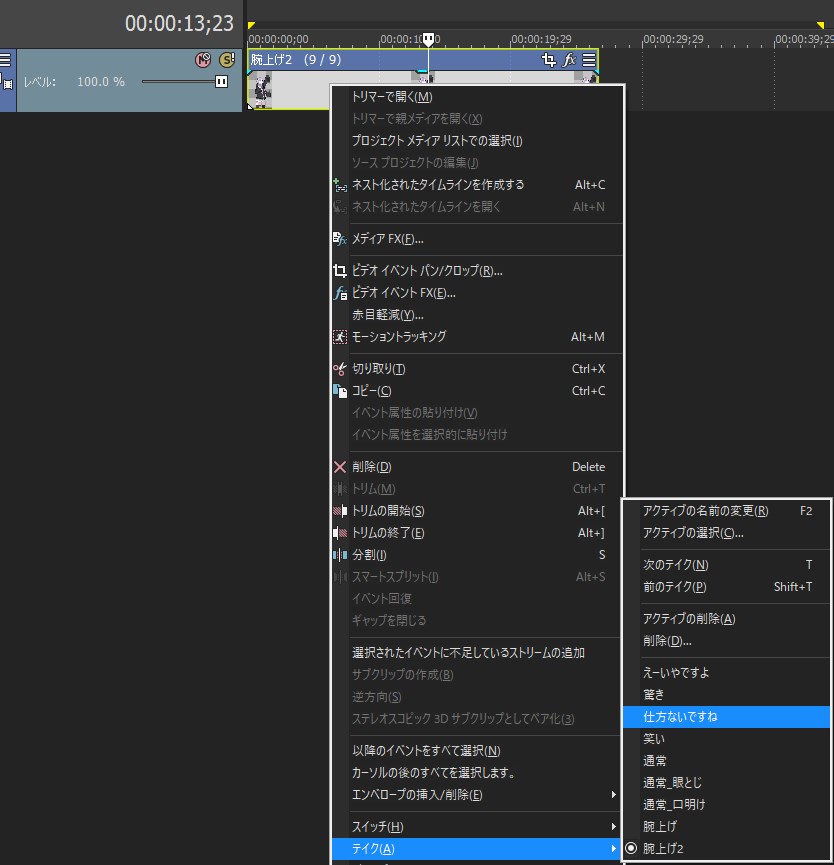Open the event FX icon on clip header
834x865 pixels.
click(569, 60)
